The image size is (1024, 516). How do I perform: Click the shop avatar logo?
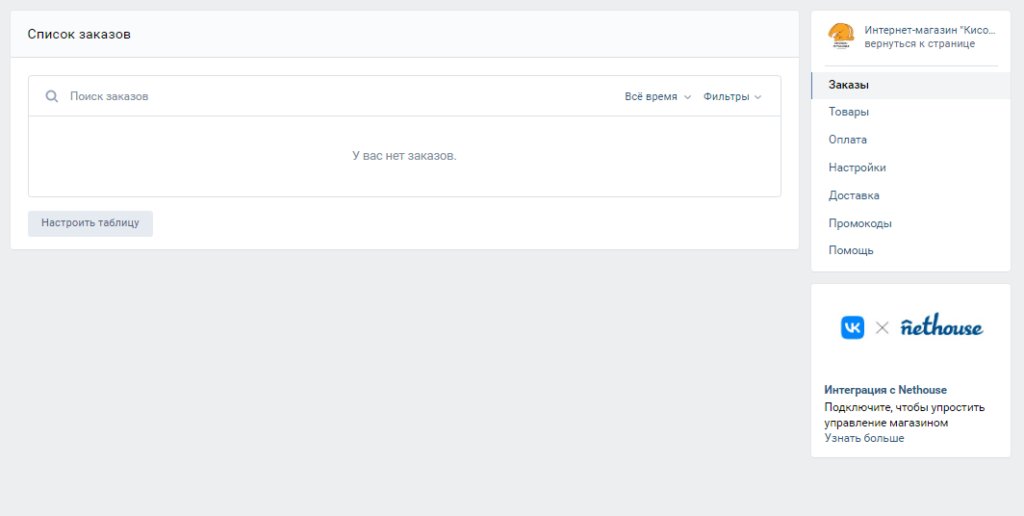tap(841, 37)
